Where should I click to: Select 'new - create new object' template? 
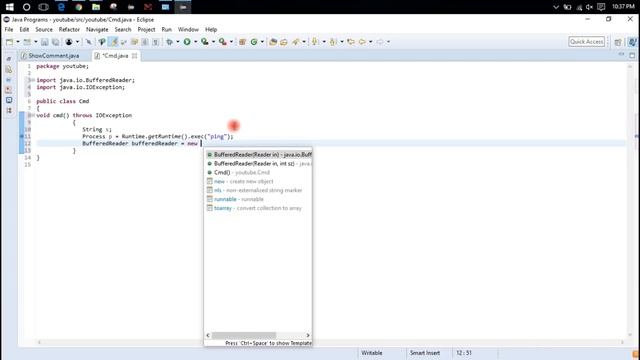point(258,182)
